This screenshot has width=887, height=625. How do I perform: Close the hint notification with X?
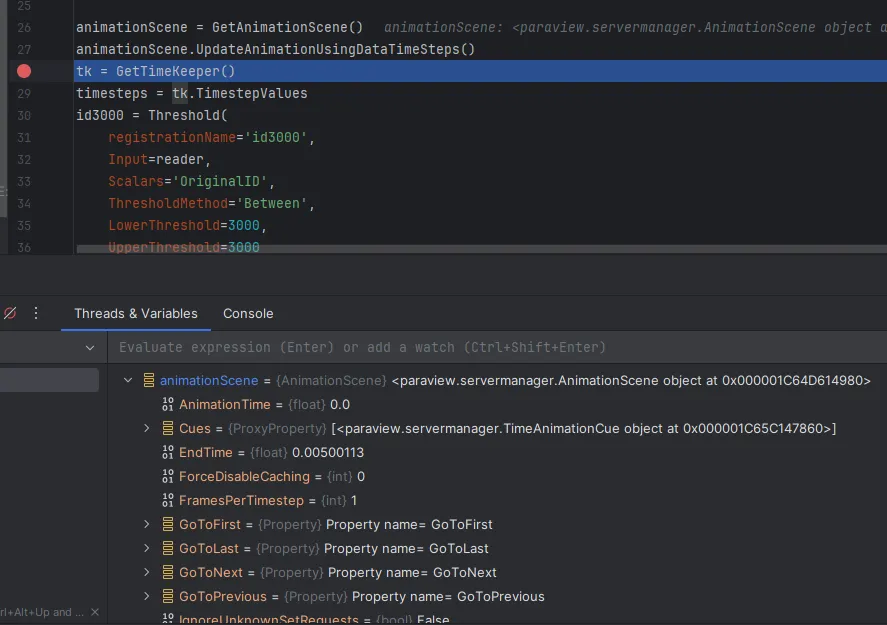coord(95,612)
